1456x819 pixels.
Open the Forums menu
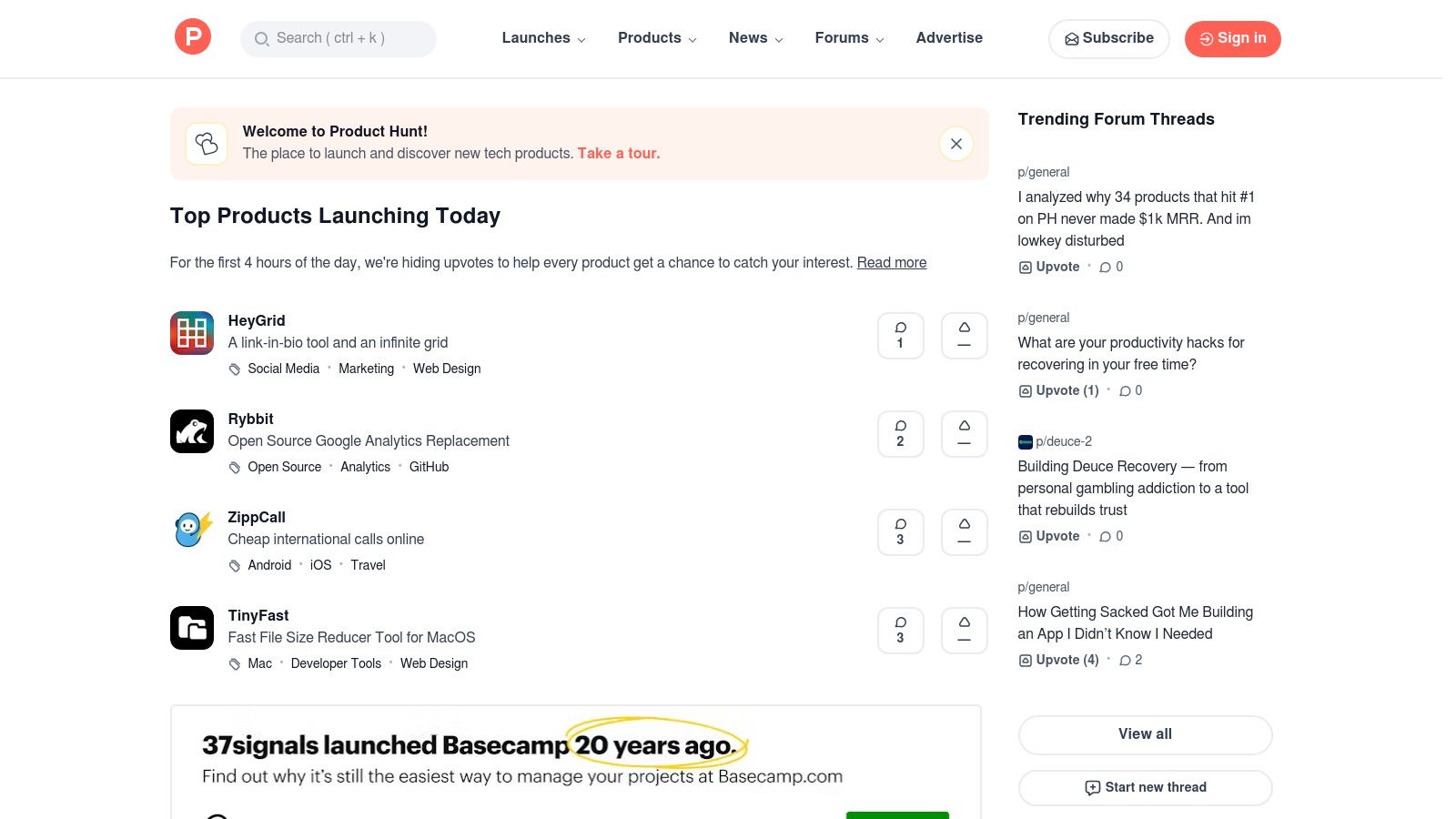click(848, 38)
